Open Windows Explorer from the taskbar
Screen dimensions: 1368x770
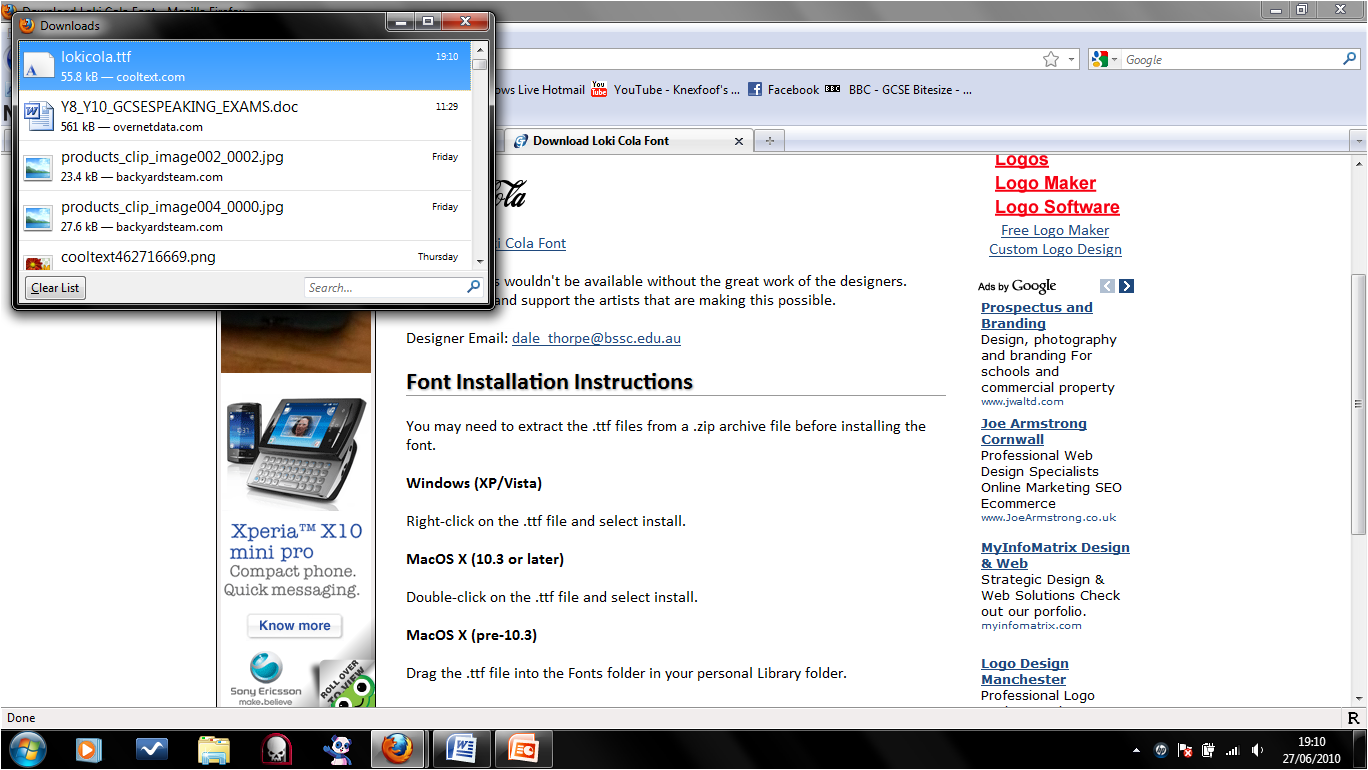tap(214, 749)
